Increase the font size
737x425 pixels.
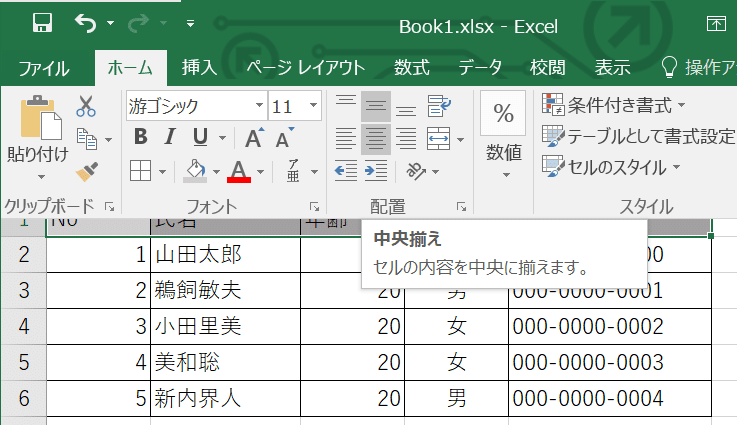tap(255, 138)
